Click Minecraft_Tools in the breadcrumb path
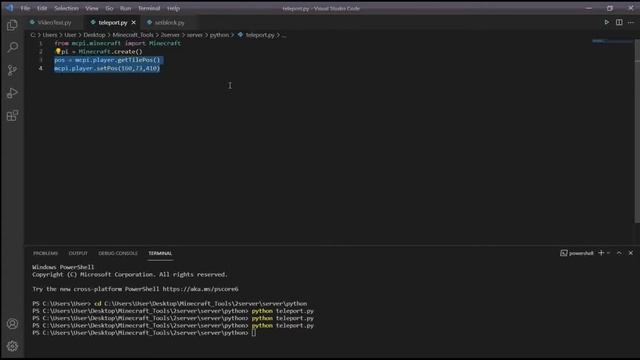 click(x=133, y=35)
